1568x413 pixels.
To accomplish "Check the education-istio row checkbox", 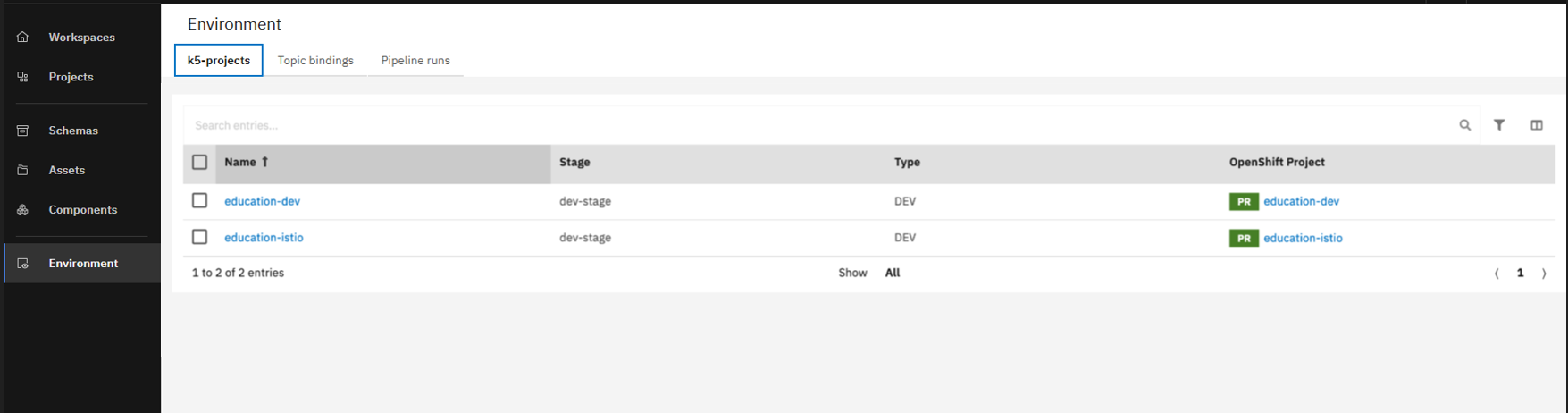I will coord(199,237).
